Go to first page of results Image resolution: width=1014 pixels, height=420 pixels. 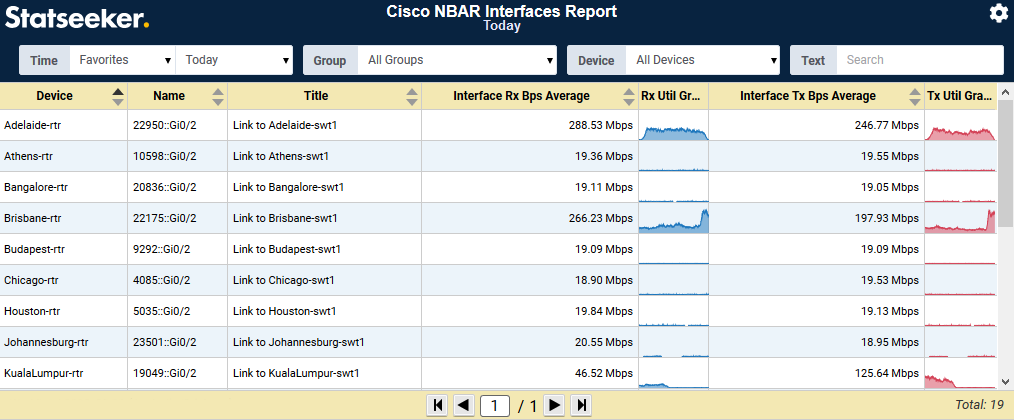[x=437, y=405]
